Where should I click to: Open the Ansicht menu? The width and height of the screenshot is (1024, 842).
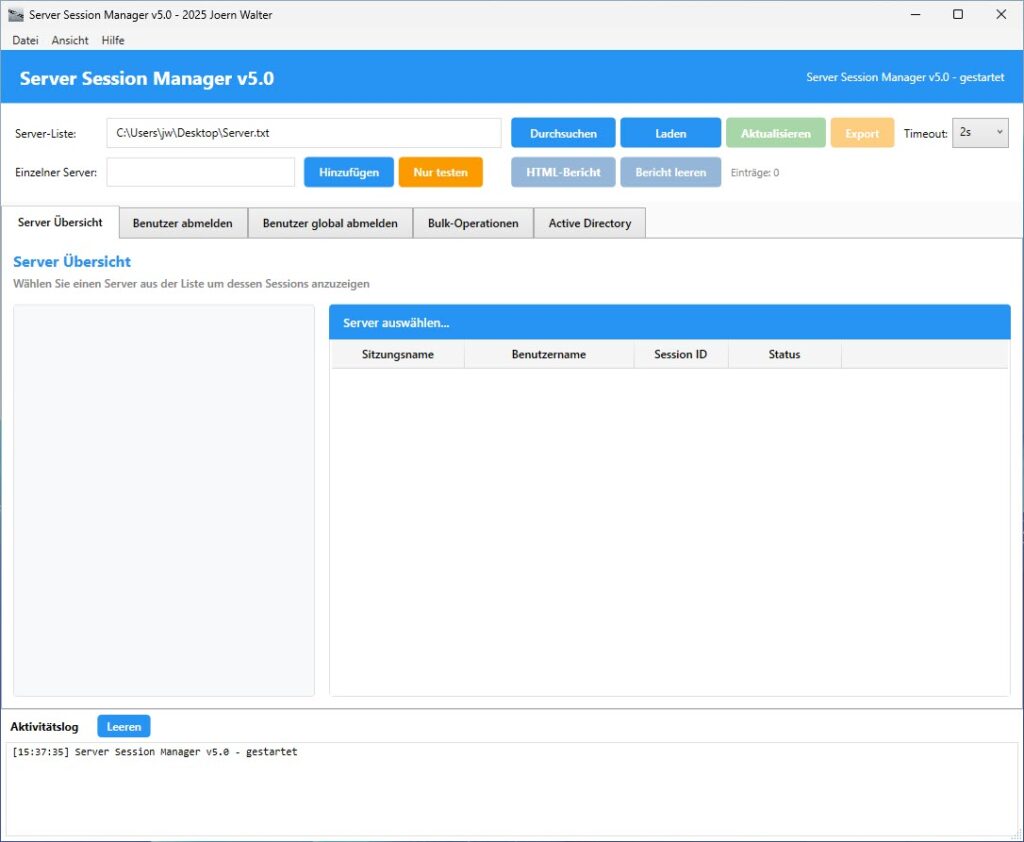69,40
